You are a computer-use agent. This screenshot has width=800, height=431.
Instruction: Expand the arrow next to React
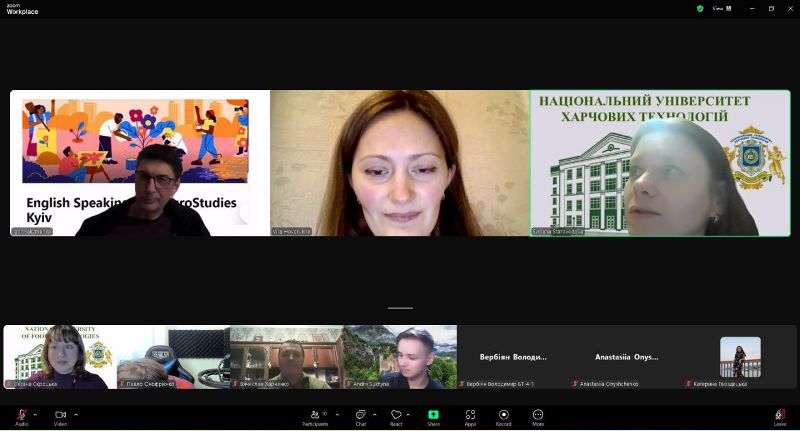point(408,415)
